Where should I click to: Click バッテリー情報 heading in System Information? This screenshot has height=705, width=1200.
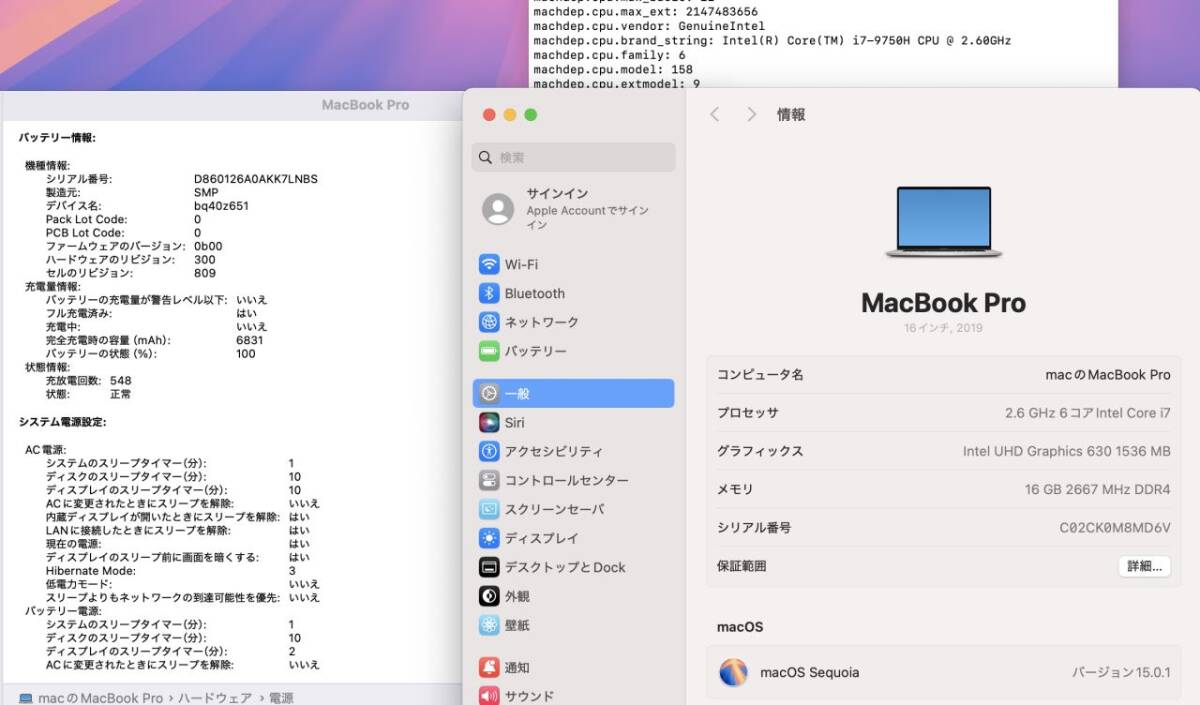(x=57, y=138)
